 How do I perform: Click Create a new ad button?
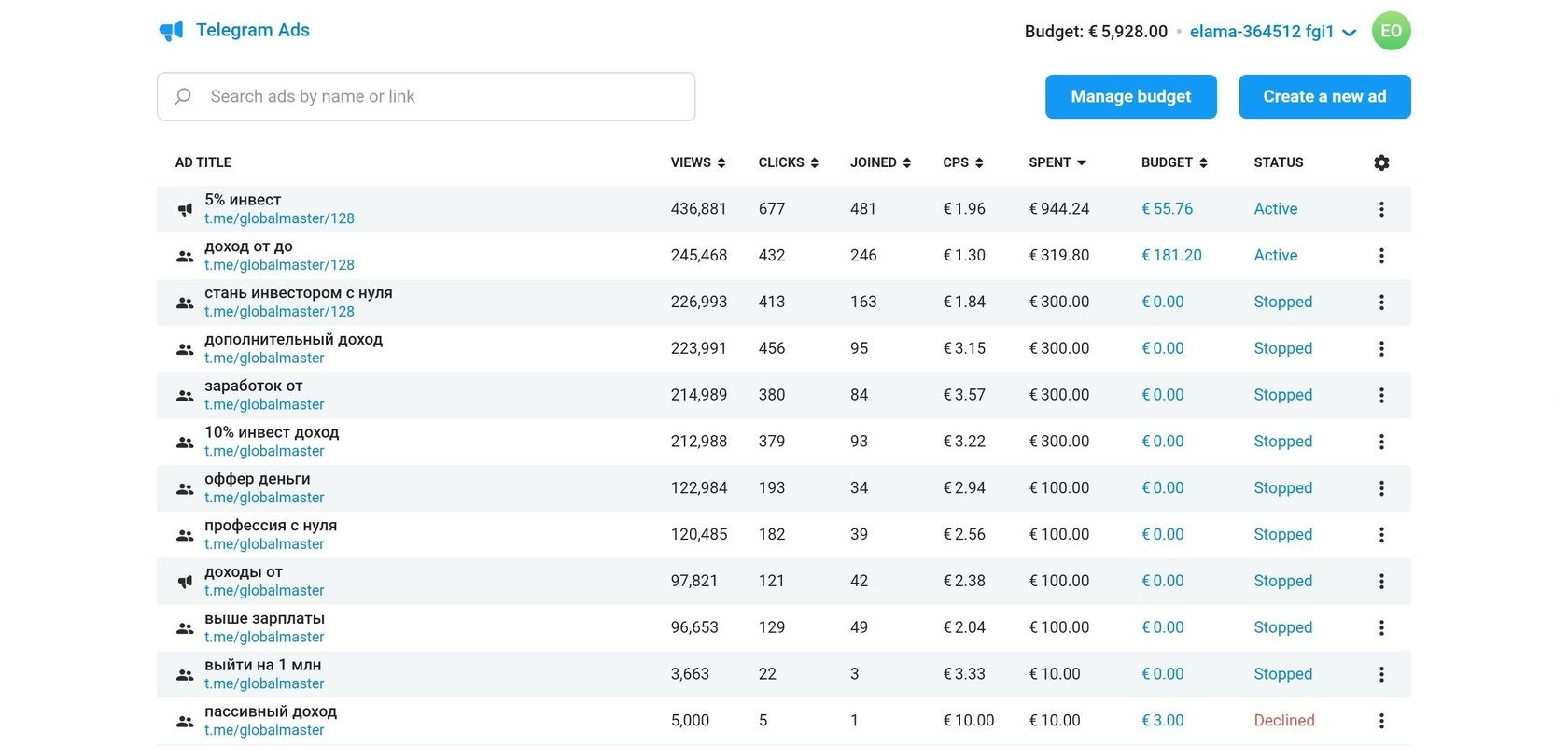1324,96
